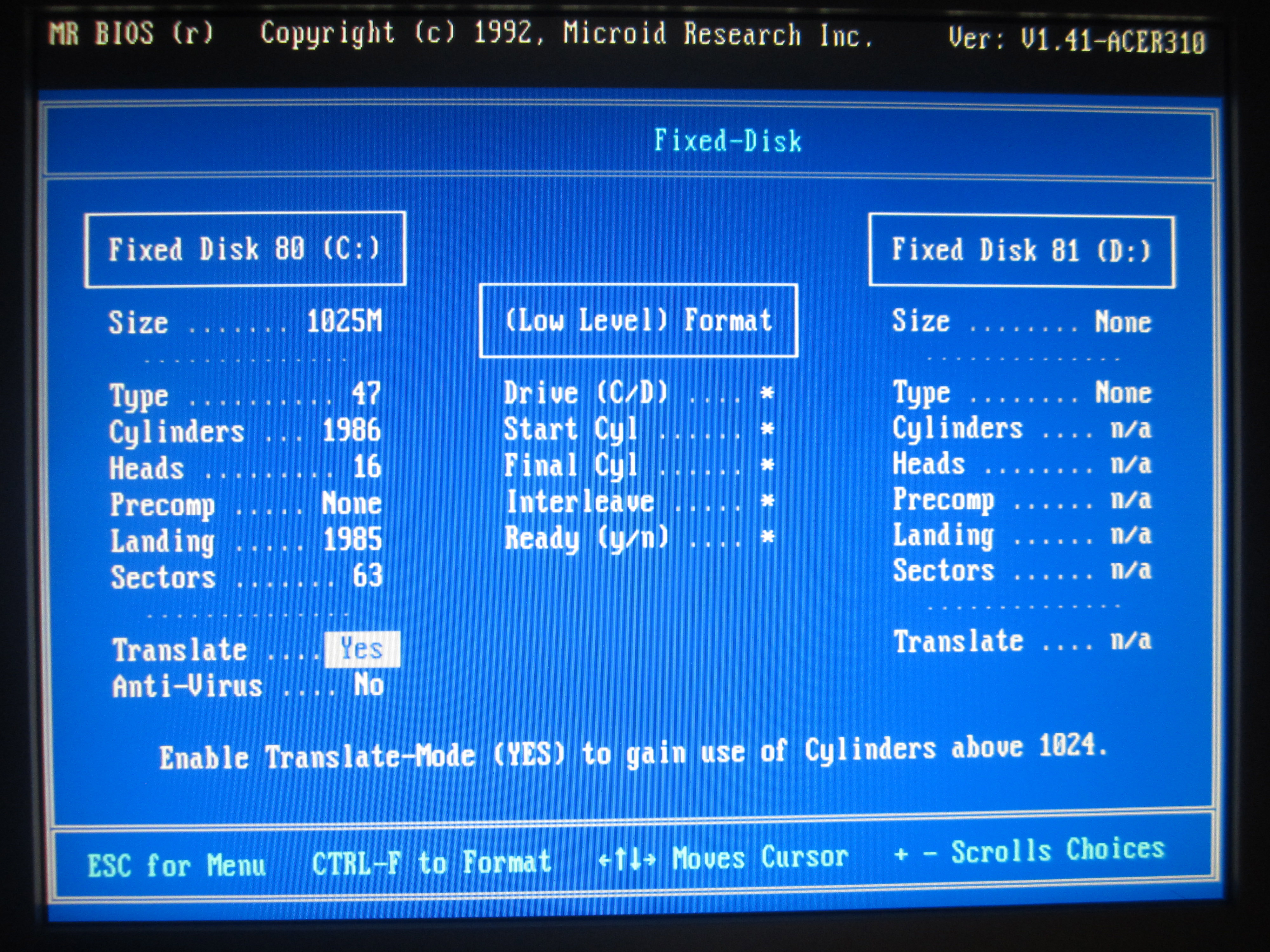This screenshot has width=1270, height=952.
Task: Select the Type 47 value for disk C
Action: [x=366, y=394]
